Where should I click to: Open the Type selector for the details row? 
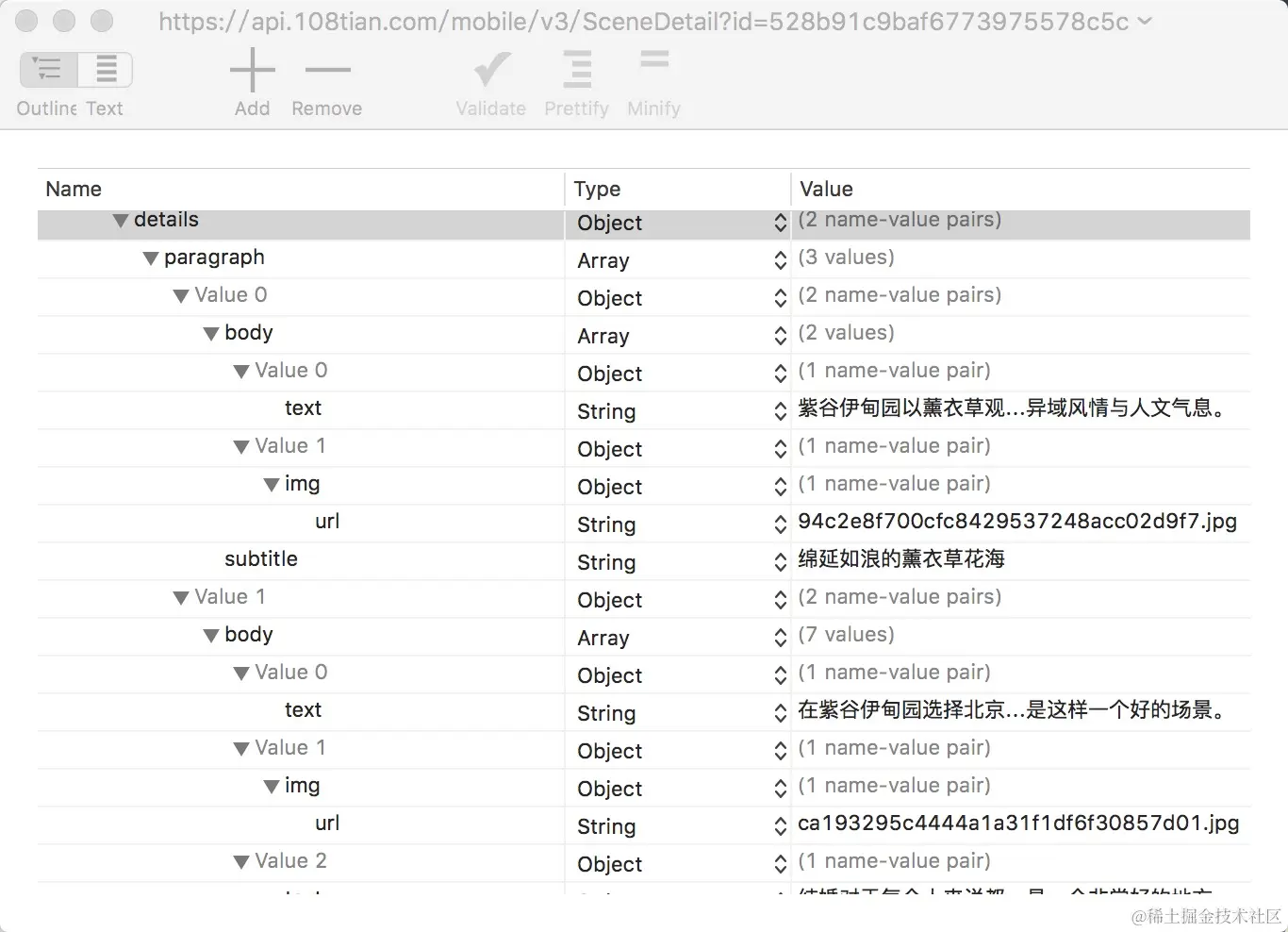pyautogui.click(x=780, y=223)
